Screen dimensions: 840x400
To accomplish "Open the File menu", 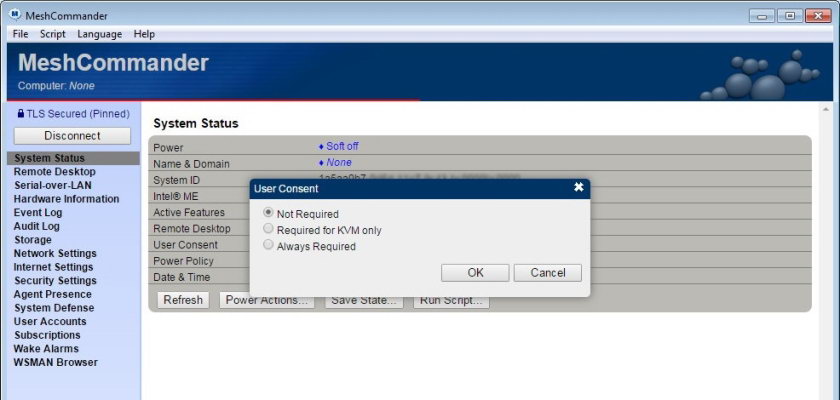I will 20,34.
